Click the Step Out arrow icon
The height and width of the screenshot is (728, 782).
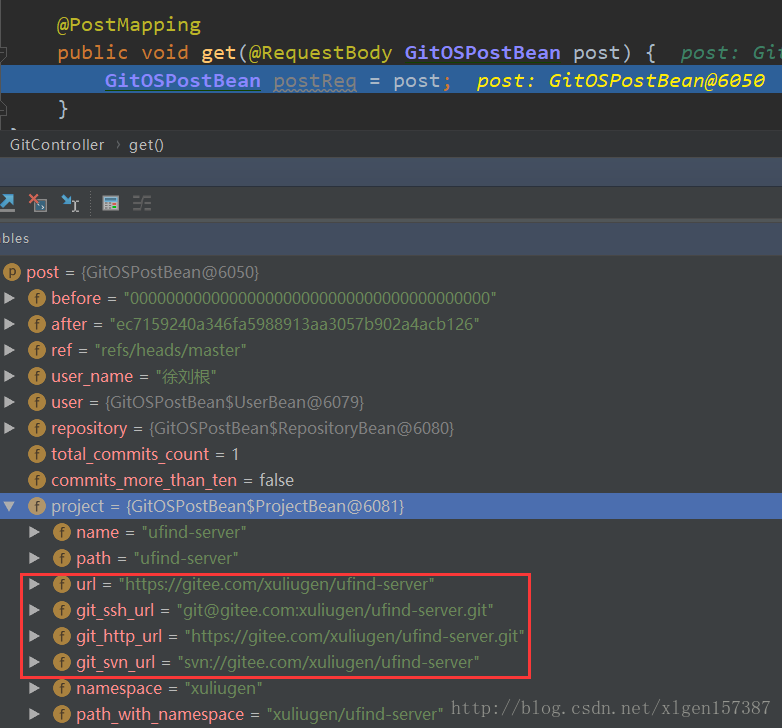tap(7, 203)
